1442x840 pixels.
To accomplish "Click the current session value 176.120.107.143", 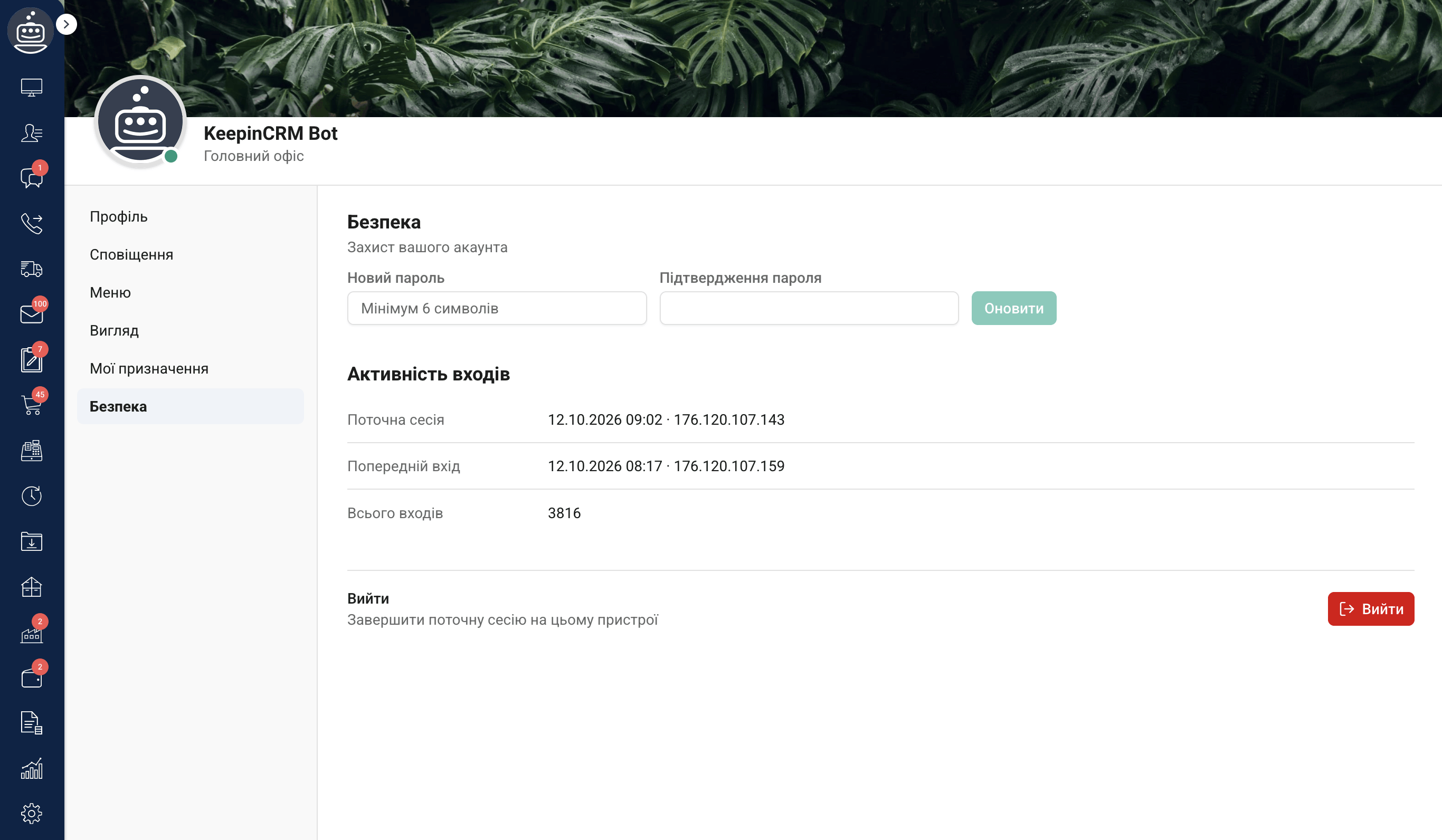I will pos(729,419).
